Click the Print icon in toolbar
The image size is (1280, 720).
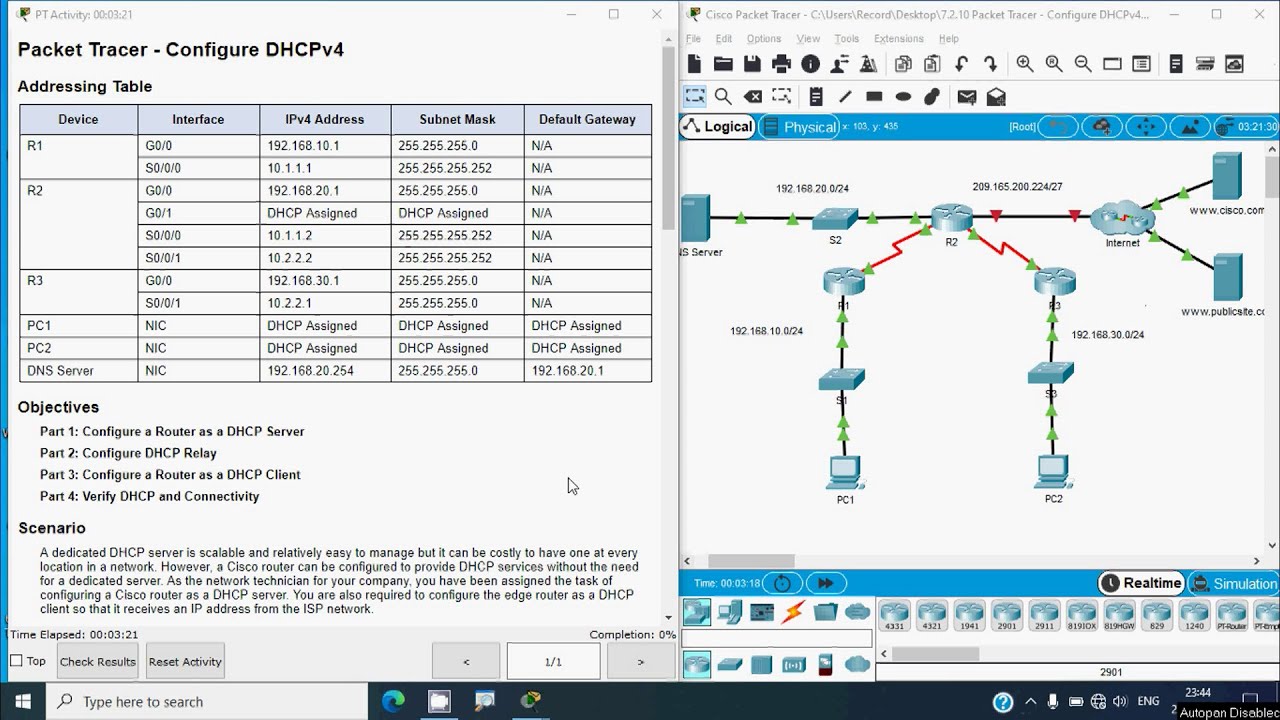click(x=781, y=64)
